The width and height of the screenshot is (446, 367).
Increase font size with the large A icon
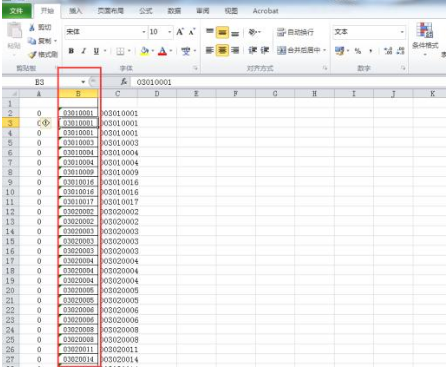tap(180, 32)
